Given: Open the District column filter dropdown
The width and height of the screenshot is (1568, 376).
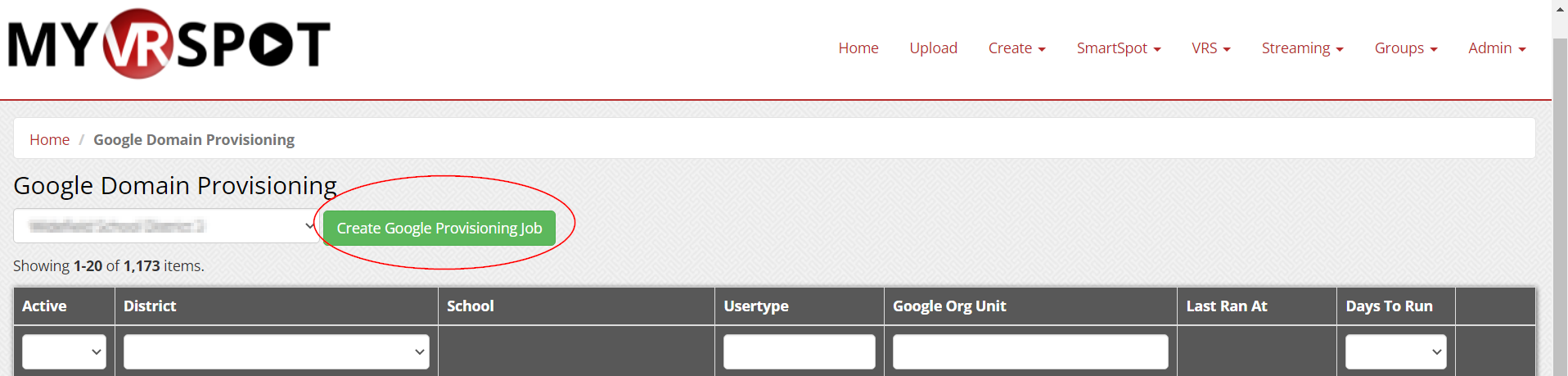Looking at the screenshot, I should [276, 351].
